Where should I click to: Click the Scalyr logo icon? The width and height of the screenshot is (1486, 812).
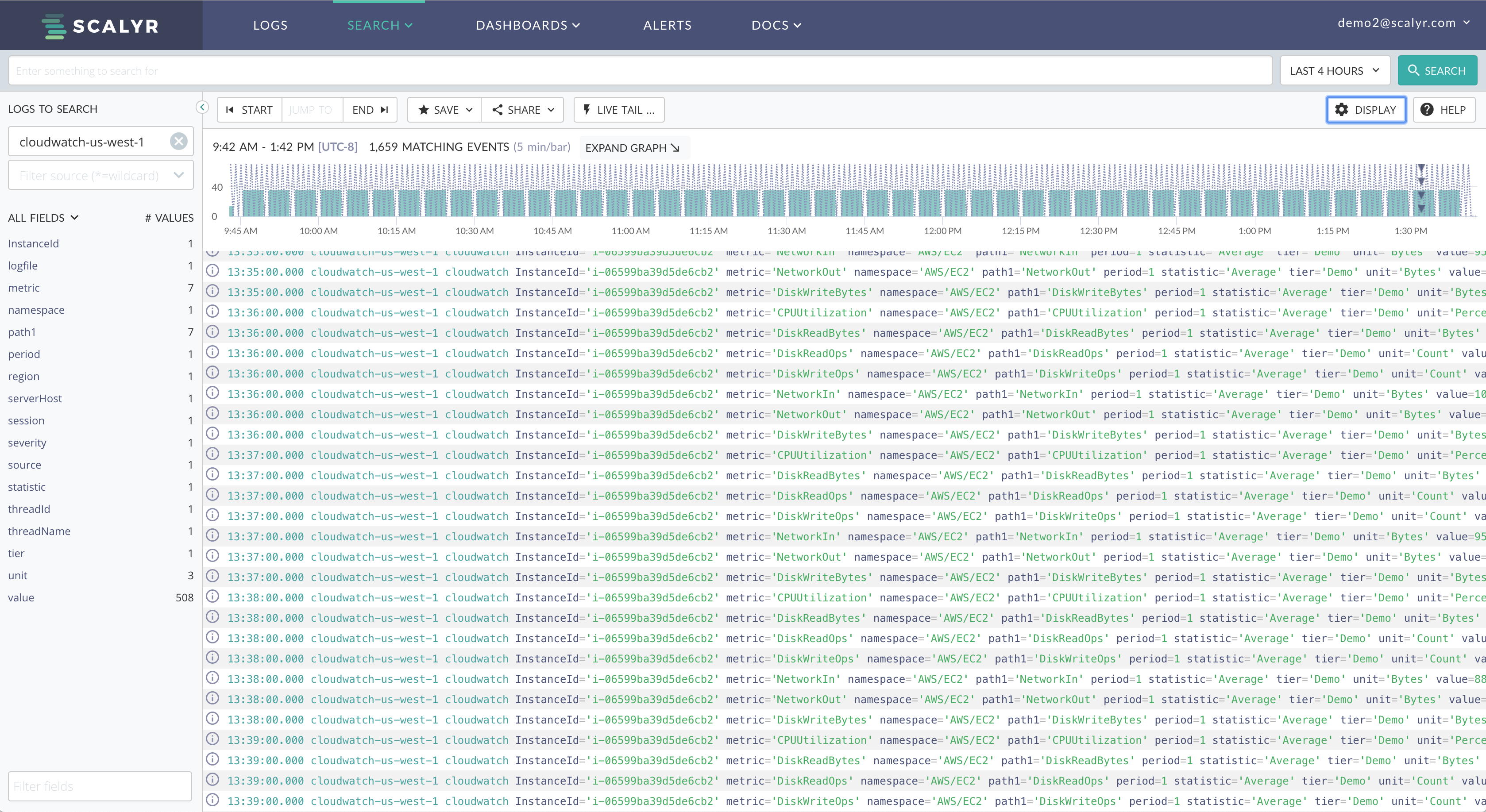tap(54, 26)
